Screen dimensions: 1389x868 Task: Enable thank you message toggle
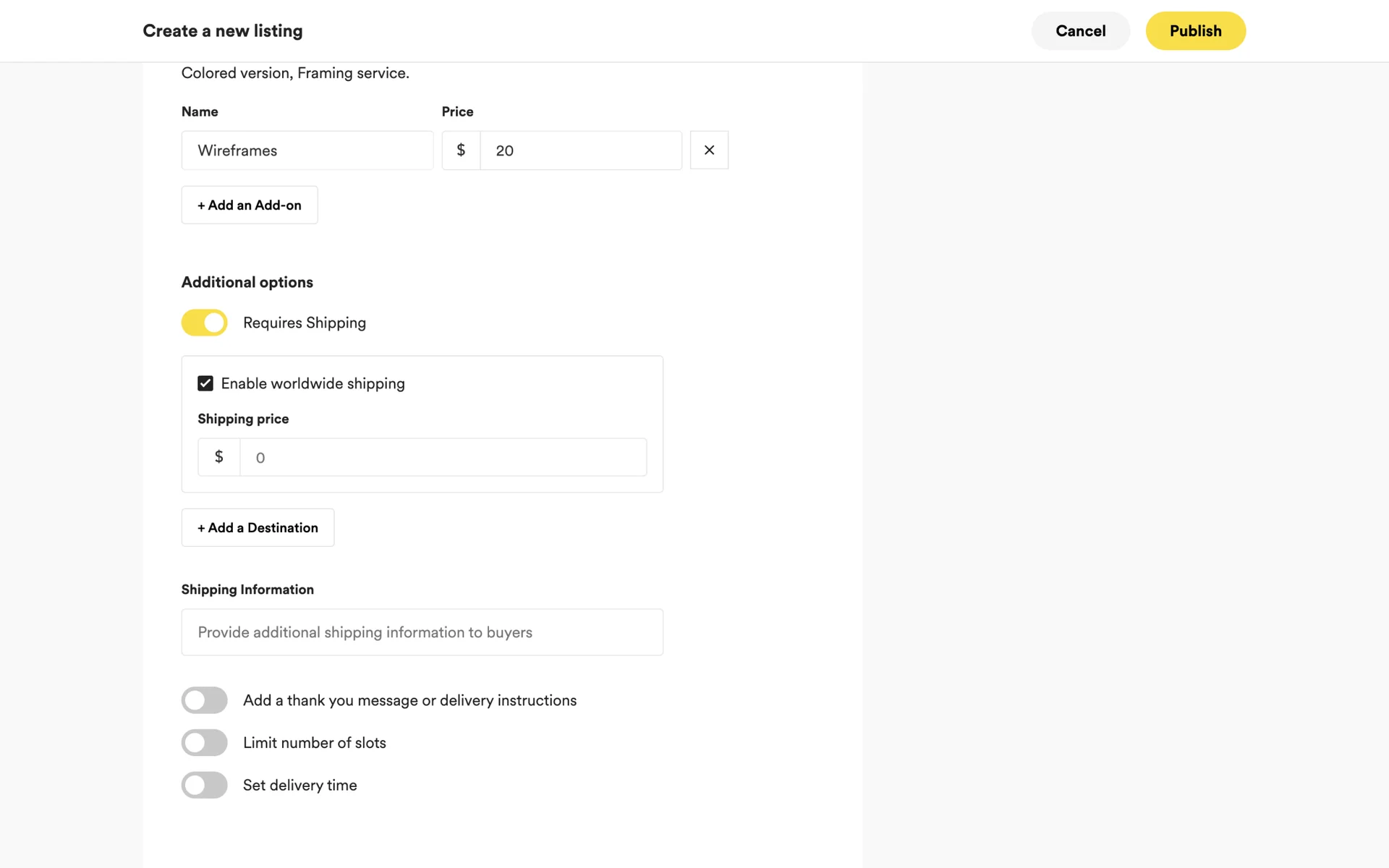point(204,700)
